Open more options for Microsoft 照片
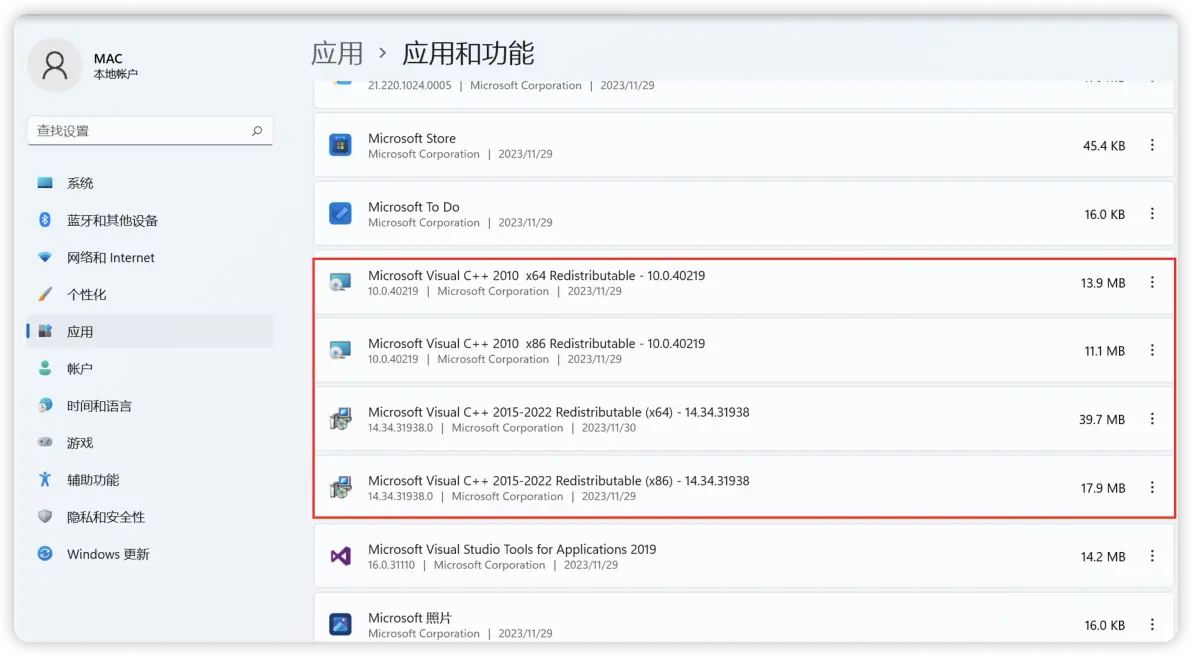 [x=1152, y=624]
